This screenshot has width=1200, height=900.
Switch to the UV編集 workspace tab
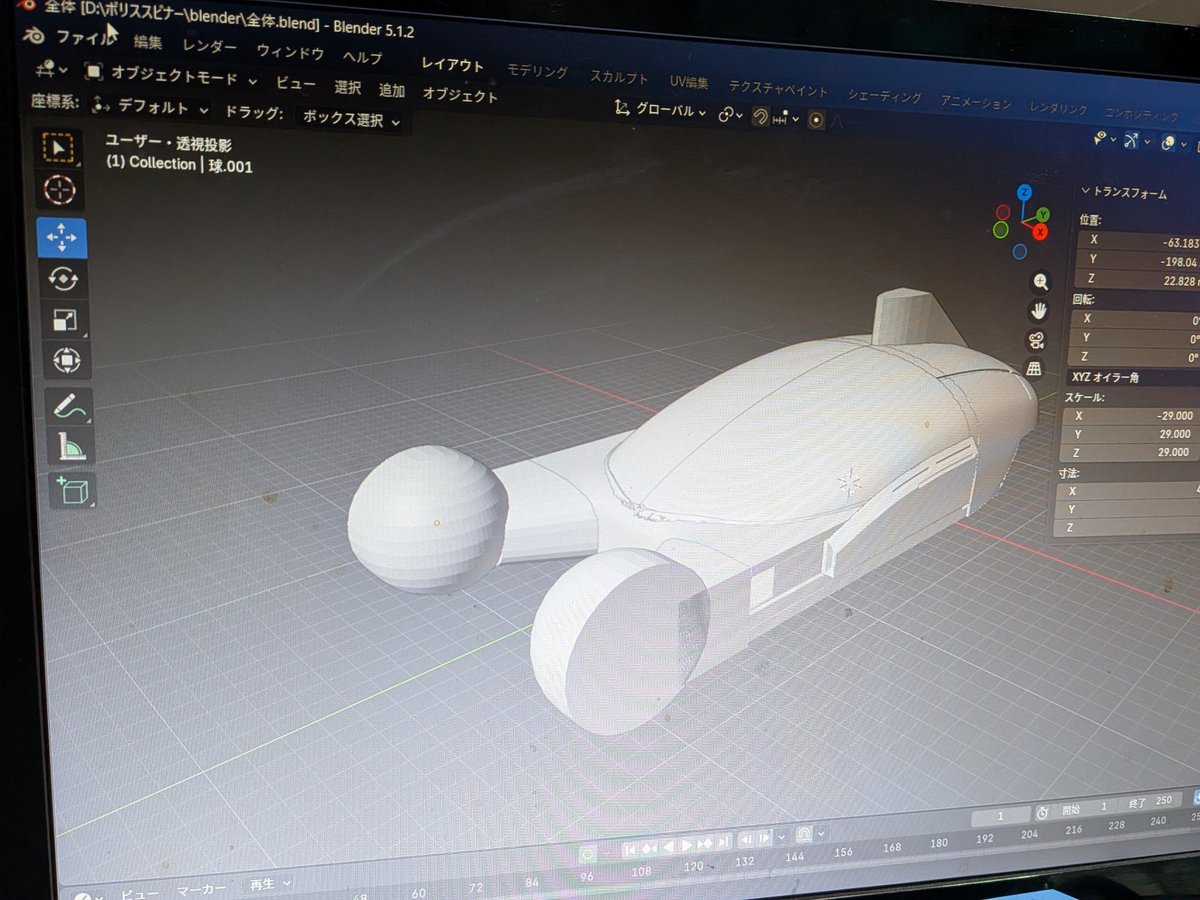click(689, 81)
